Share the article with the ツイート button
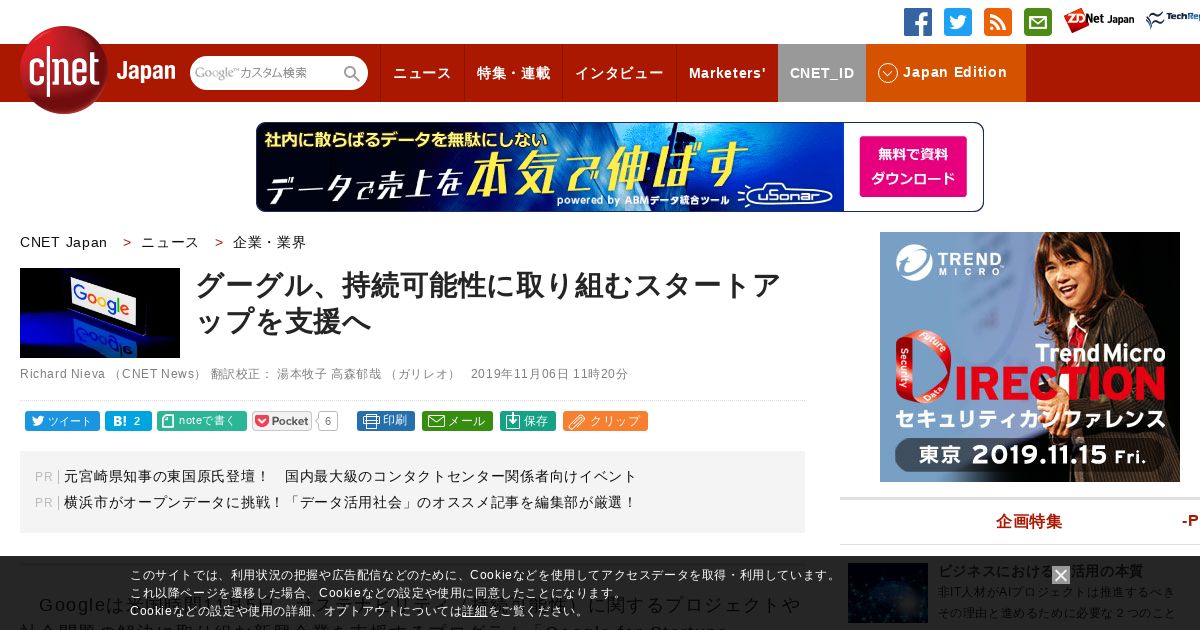 (62, 421)
